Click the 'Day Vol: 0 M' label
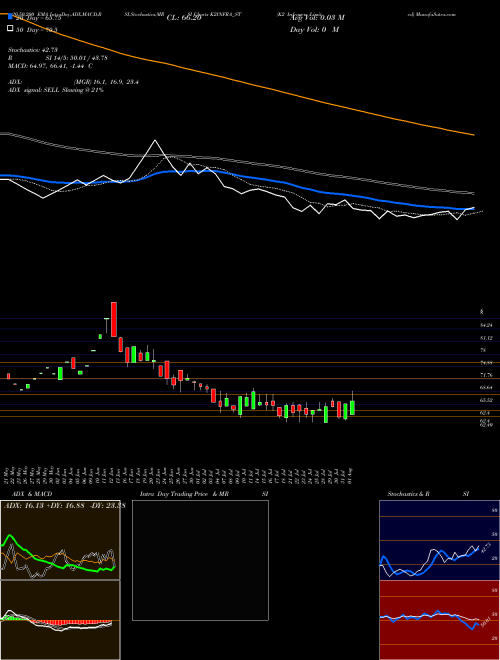 [x=314, y=29]
